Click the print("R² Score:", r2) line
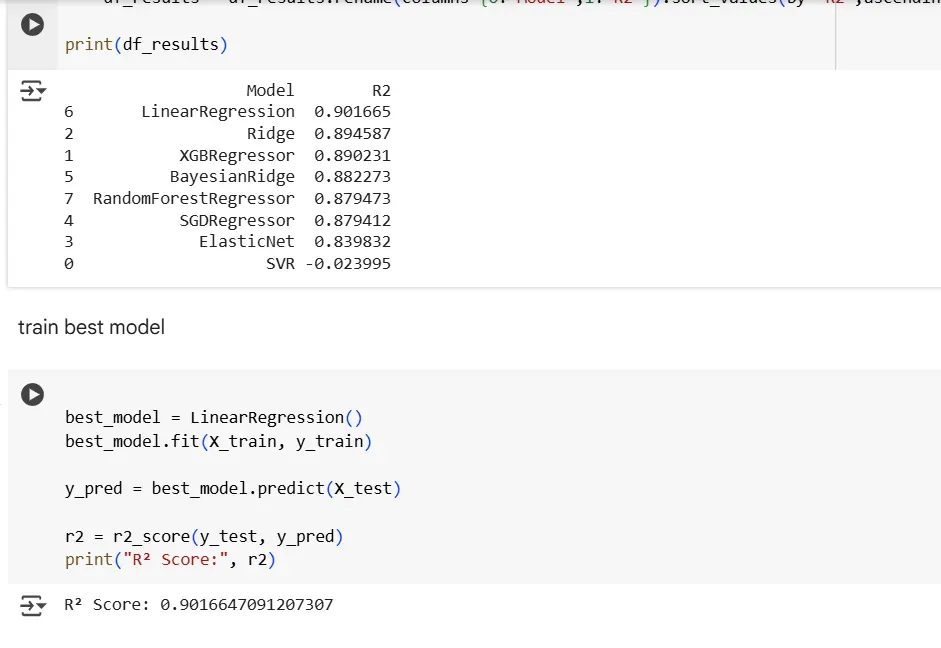Image resolution: width=941 pixels, height=648 pixels. tap(170, 560)
